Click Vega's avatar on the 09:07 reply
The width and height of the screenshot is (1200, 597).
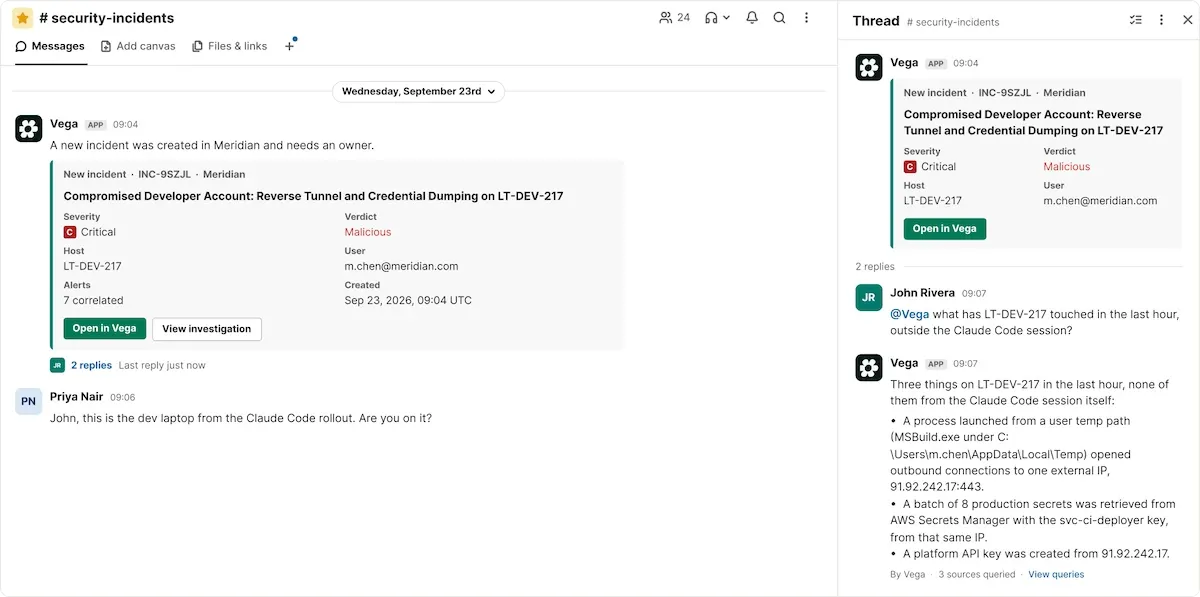pyautogui.click(x=869, y=367)
